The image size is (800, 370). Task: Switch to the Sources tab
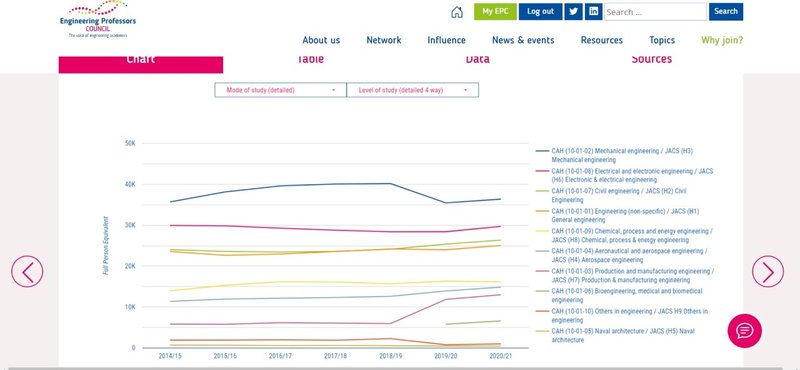[652, 60]
